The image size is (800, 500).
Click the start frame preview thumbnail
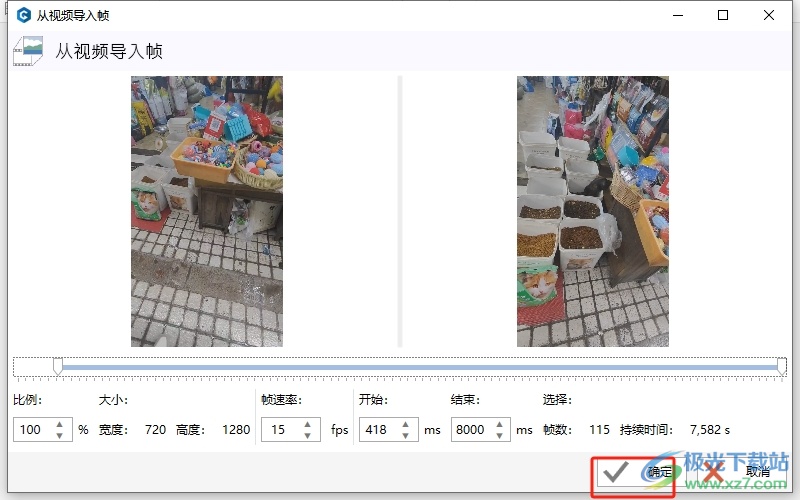(x=207, y=211)
